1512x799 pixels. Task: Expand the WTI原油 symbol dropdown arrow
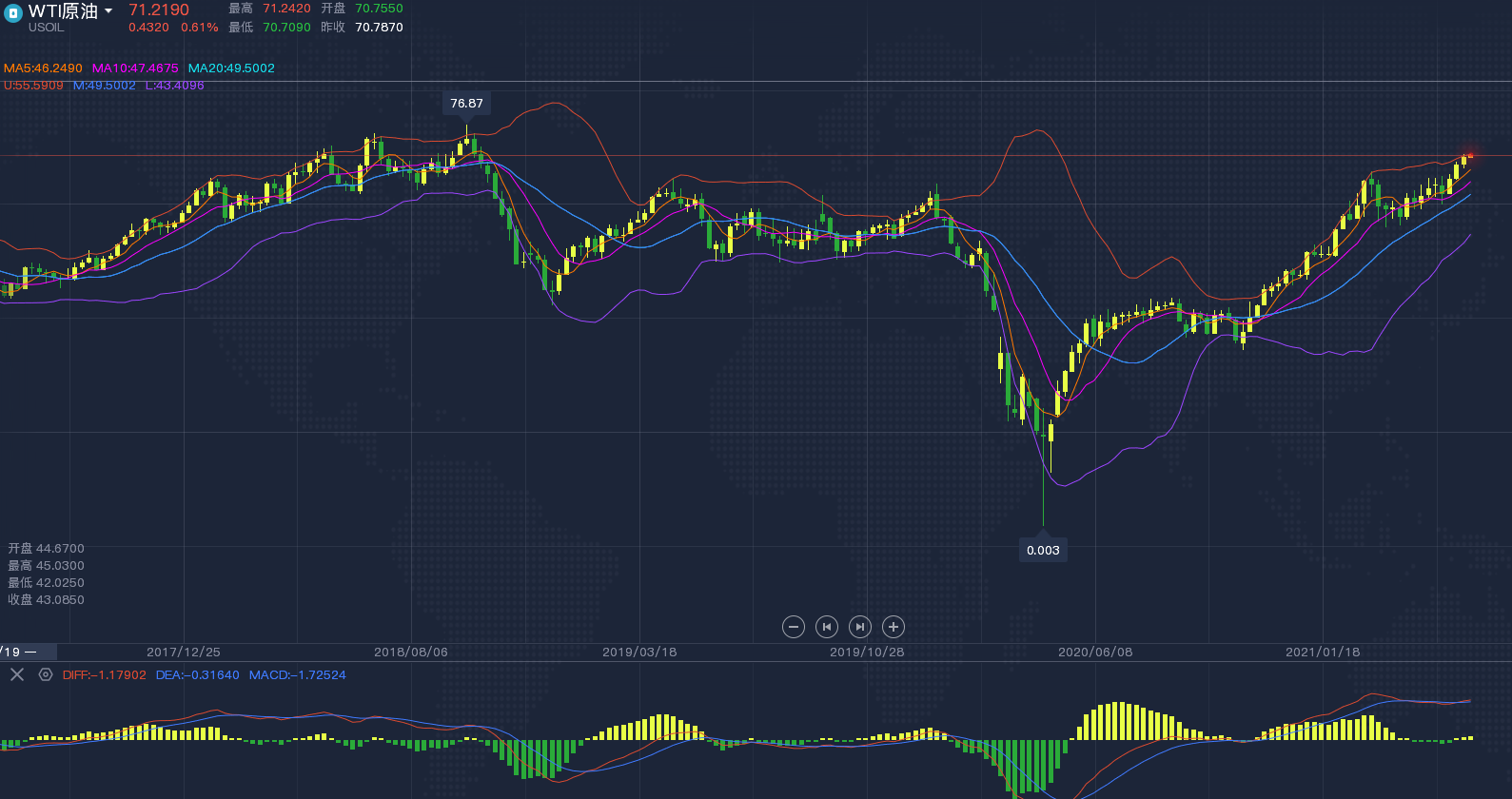(108, 11)
